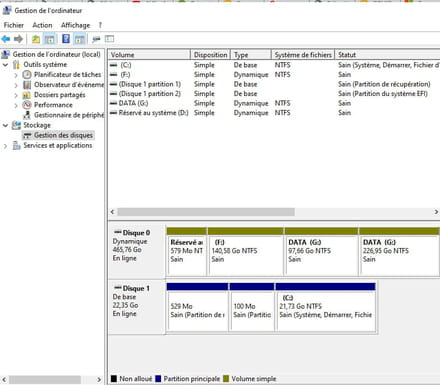Open the ? help menu
This screenshot has height=385, width=440.
tap(100, 25)
